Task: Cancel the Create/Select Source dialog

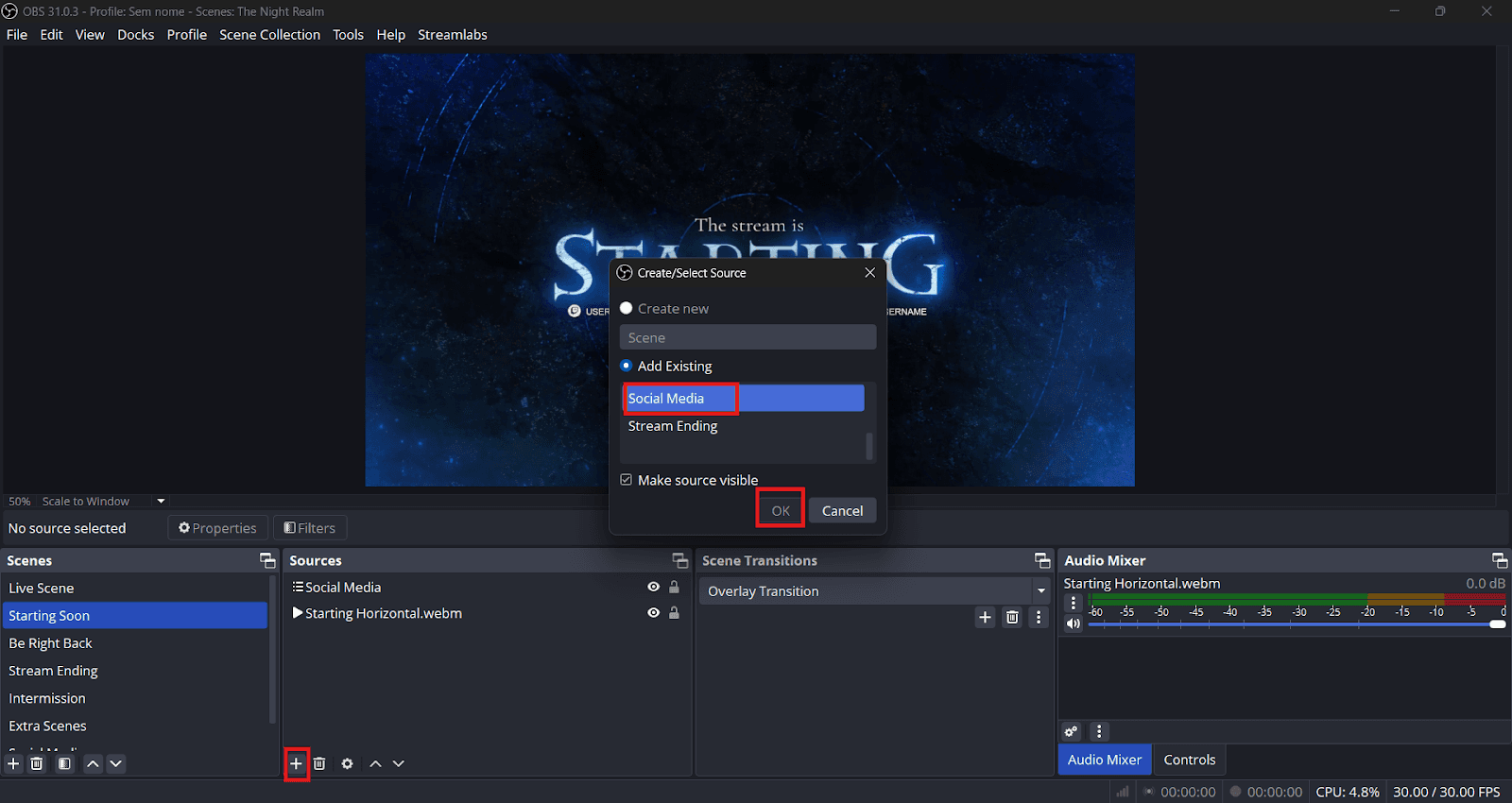Action: (x=842, y=510)
